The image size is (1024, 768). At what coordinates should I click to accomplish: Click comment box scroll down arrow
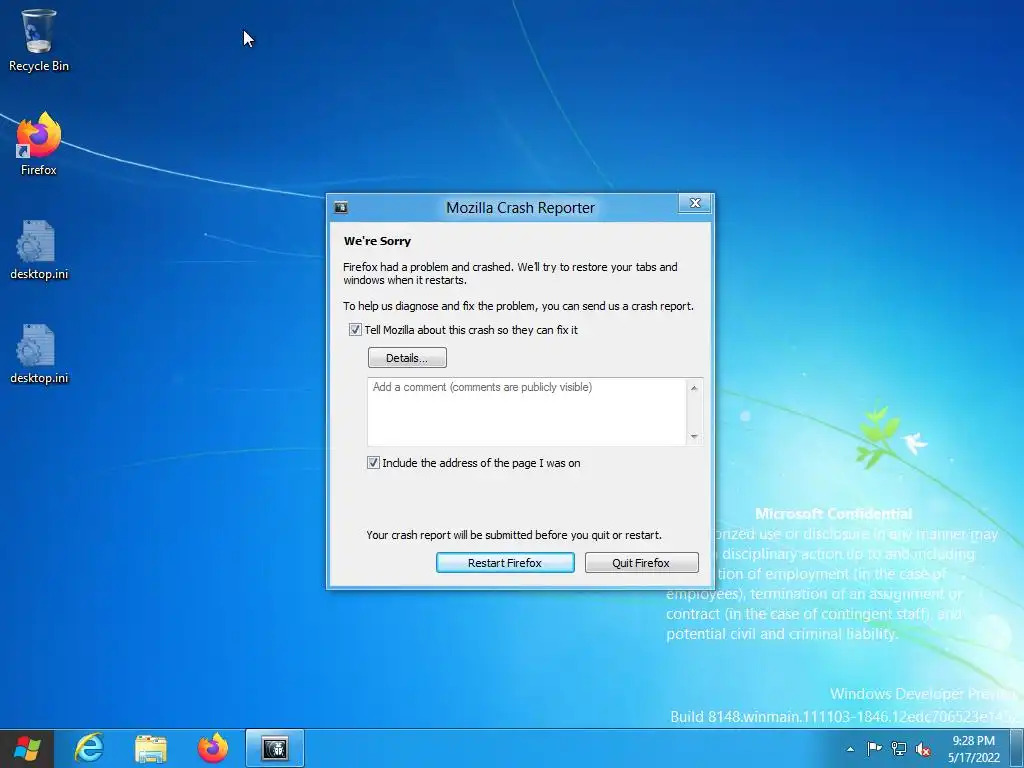[694, 436]
